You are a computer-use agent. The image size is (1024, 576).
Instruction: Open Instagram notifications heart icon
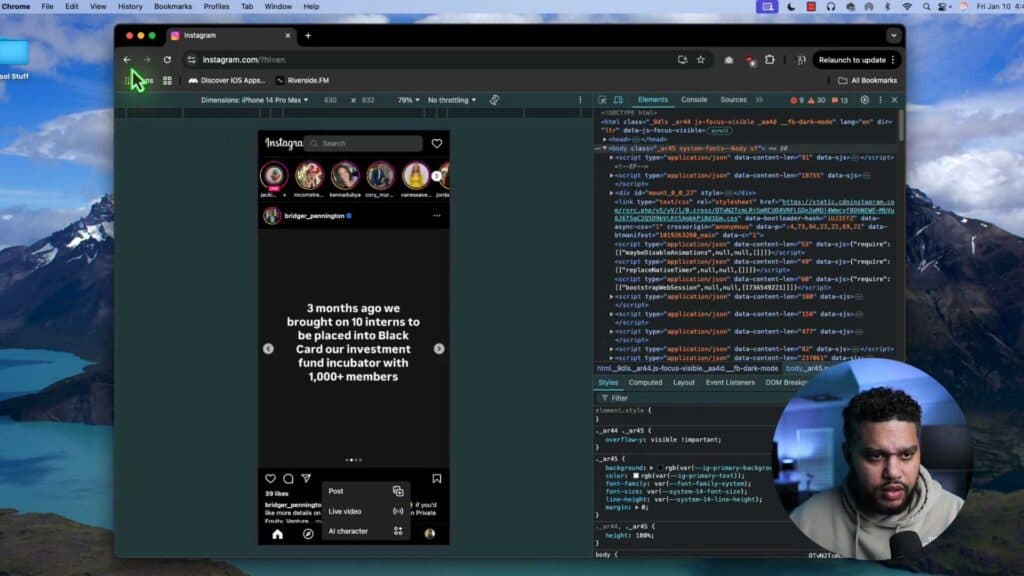tap(437, 143)
